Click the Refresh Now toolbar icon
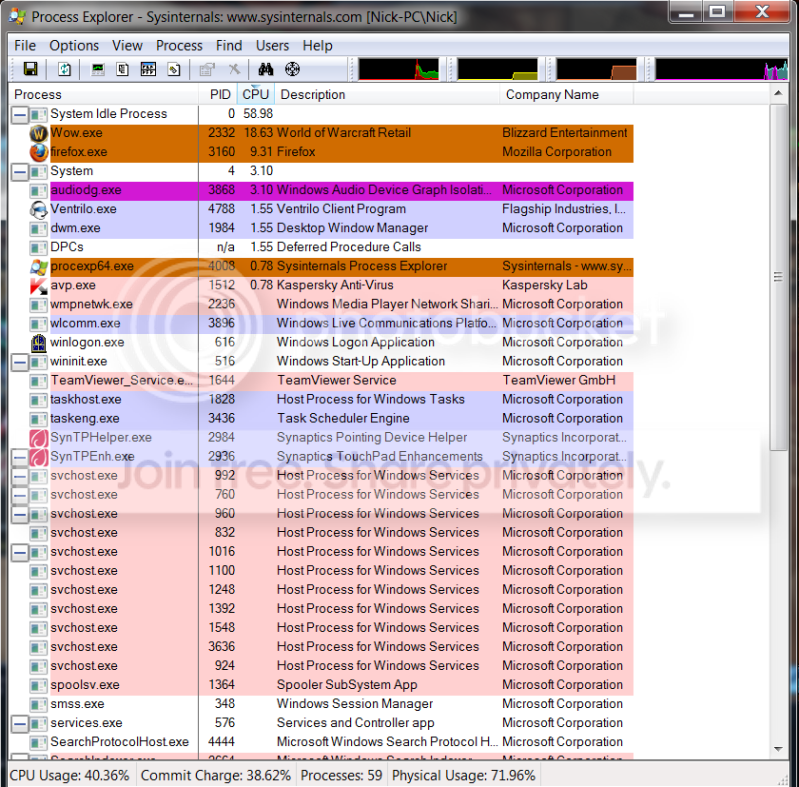The image size is (799, 787). point(64,69)
